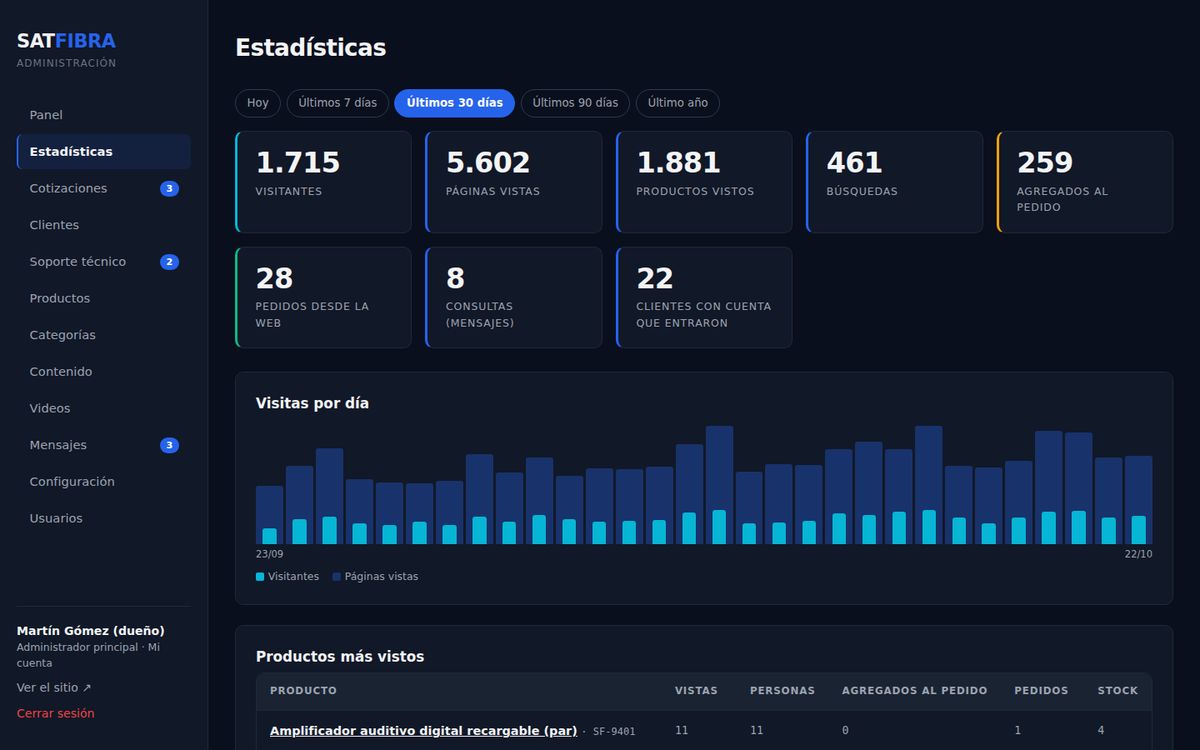Click Productos más vistos heading
The height and width of the screenshot is (750, 1200).
point(340,657)
